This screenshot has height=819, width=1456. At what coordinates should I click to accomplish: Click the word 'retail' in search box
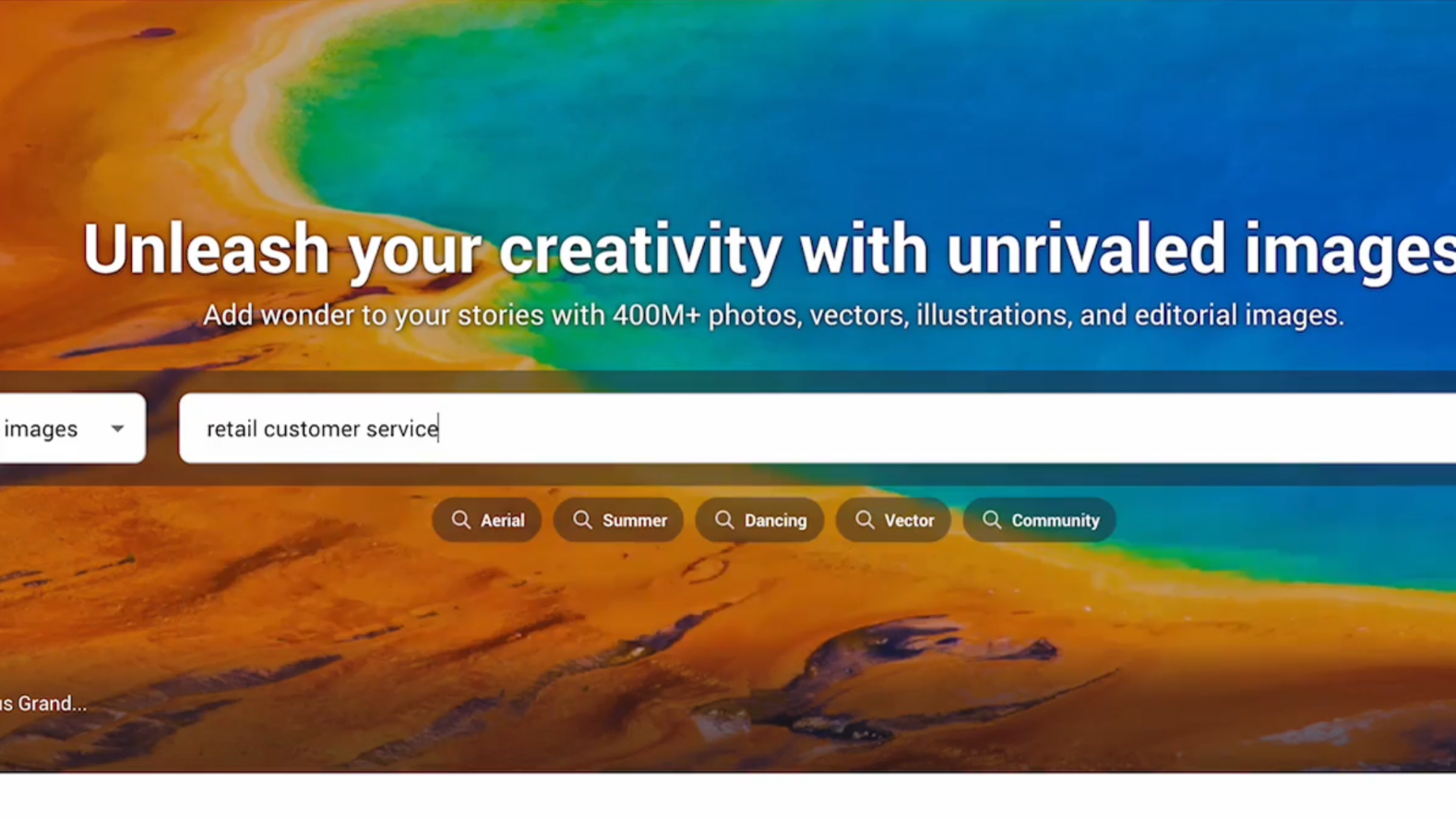coord(232,429)
